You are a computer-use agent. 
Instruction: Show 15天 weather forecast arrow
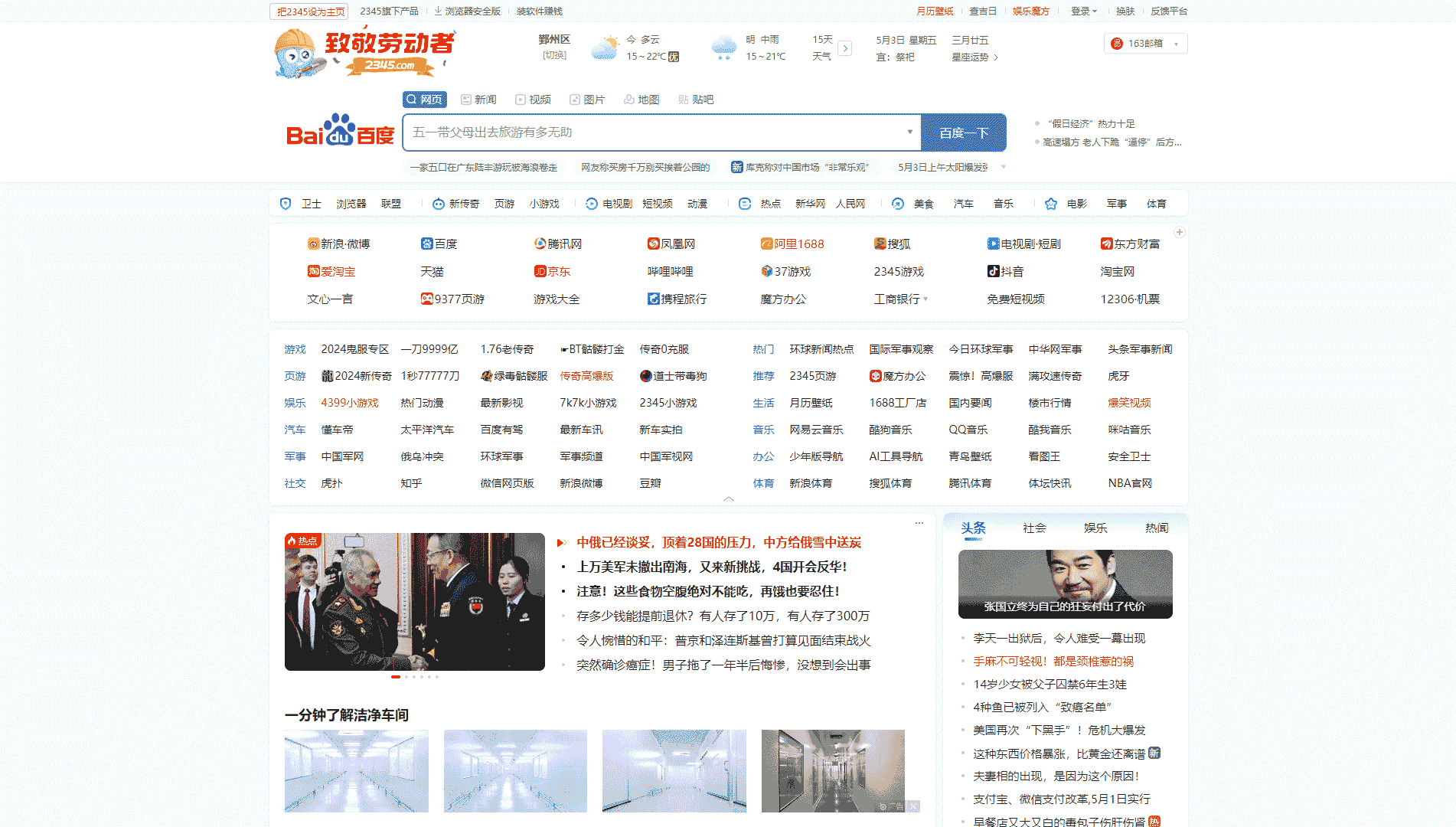[845, 48]
